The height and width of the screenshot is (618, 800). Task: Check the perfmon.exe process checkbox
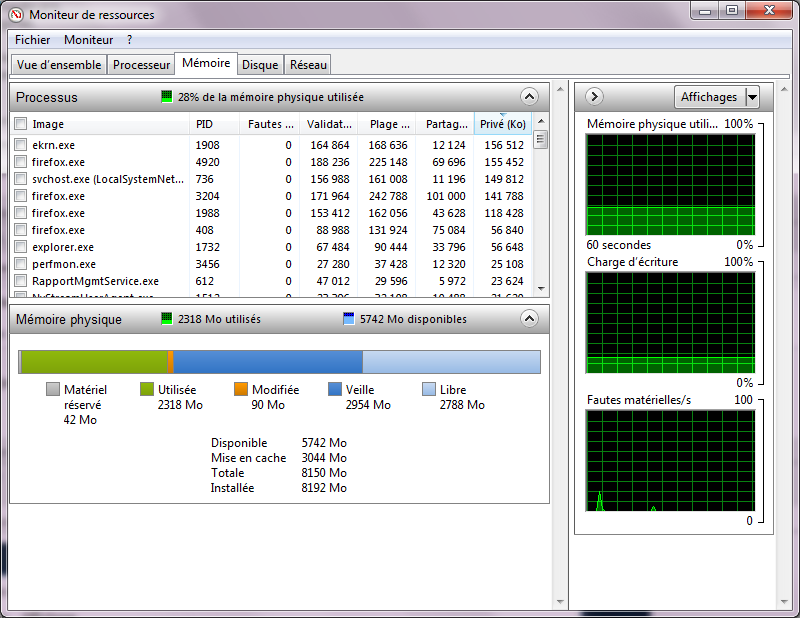coord(20,263)
